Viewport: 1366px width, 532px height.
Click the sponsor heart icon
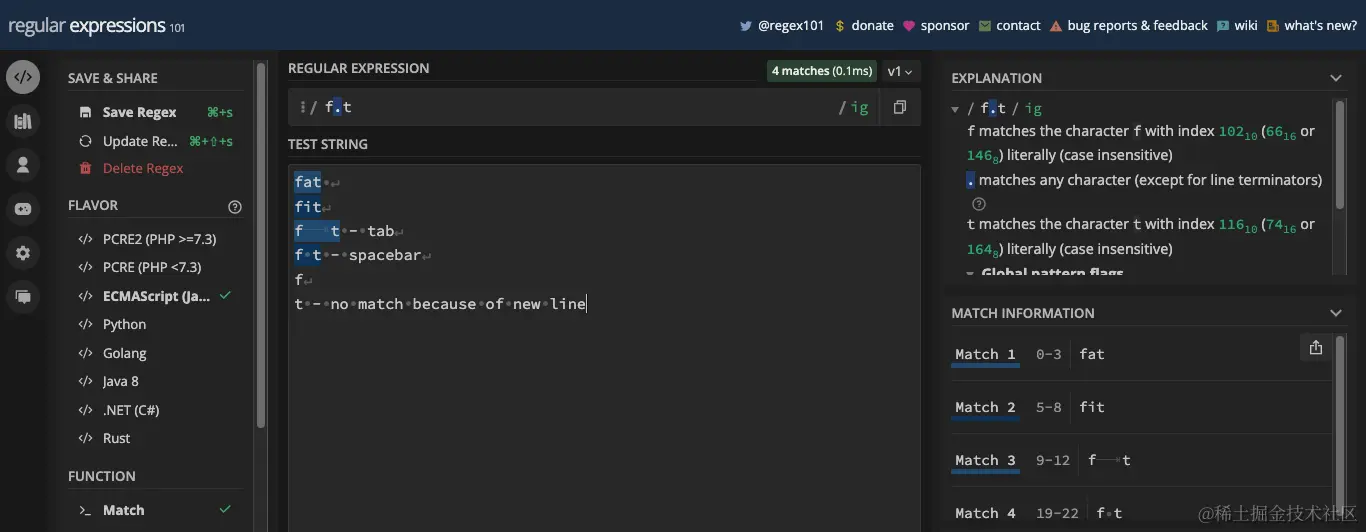click(x=909, y=26)
